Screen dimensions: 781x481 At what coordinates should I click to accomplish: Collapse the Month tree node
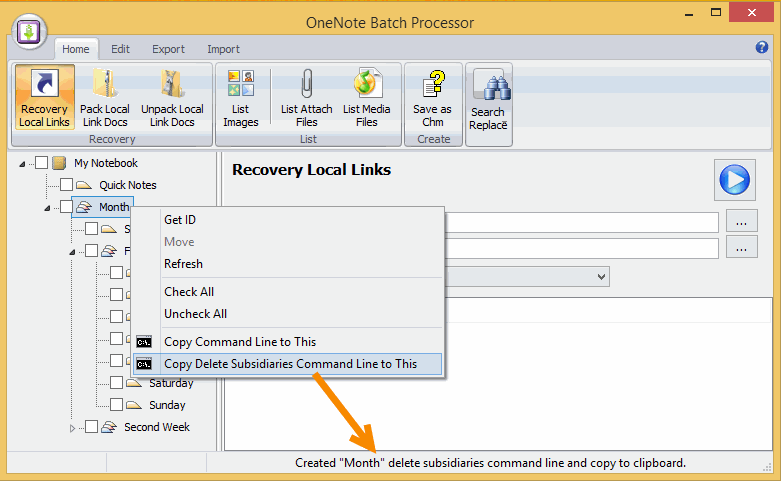tap(47, 208)
